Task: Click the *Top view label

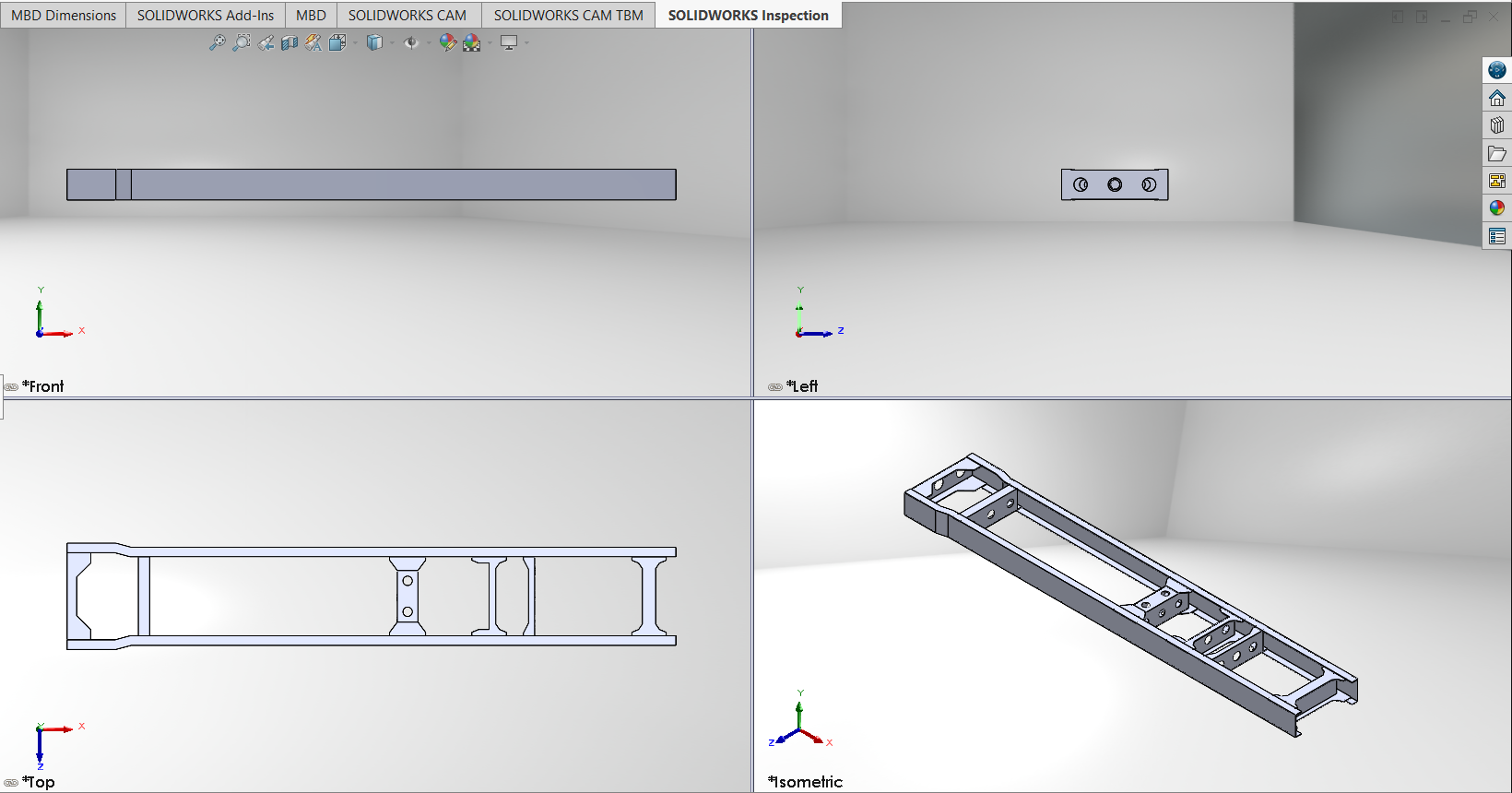Action: pos(39,782)
